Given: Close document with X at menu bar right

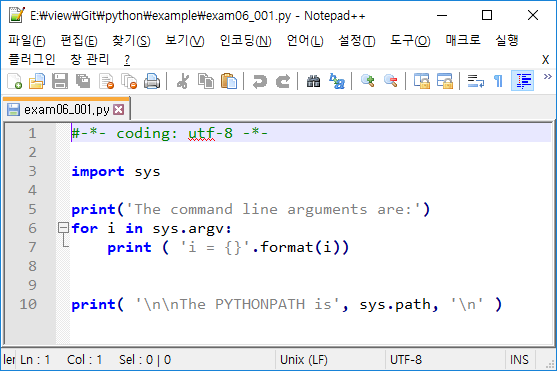Looking at the screenshot, I should 545,60.
